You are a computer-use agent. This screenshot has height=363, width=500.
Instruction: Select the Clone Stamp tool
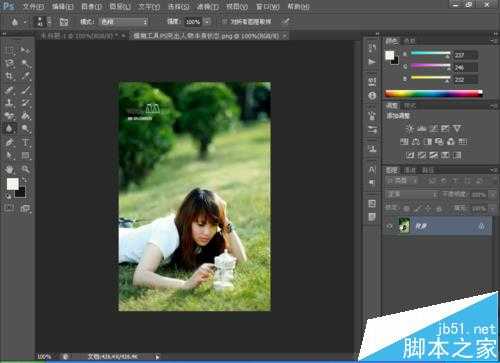point(9,103)
